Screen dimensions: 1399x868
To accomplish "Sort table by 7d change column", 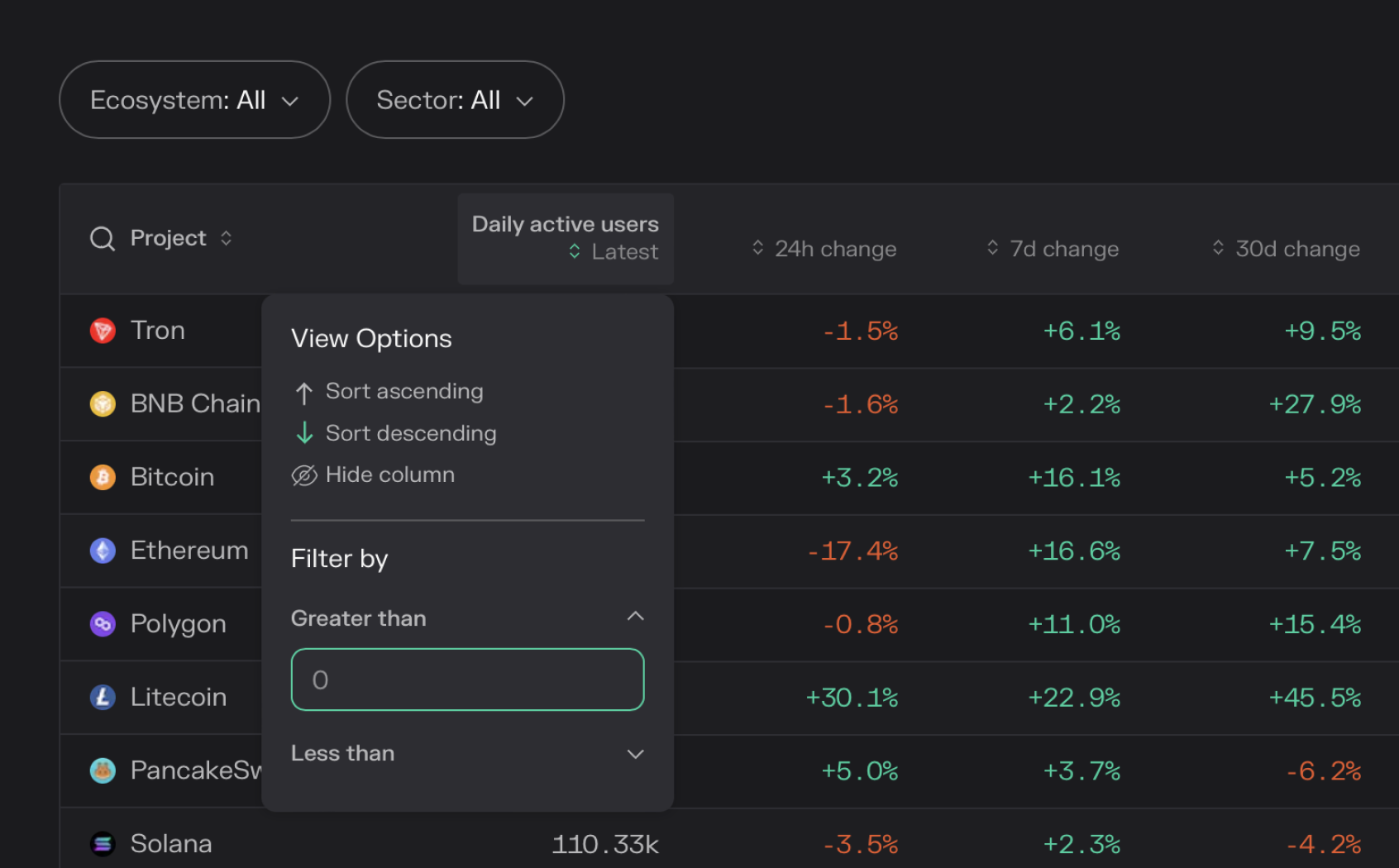I will pyautogui.click(x=1053, y=249).
